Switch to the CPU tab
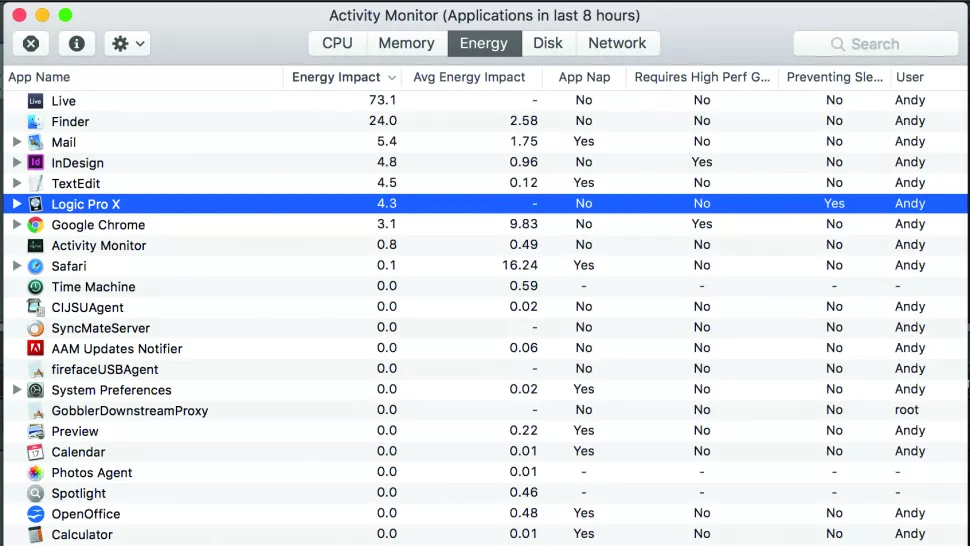Image resolution: width=970 pixels, height=546 pixels. 337,43
